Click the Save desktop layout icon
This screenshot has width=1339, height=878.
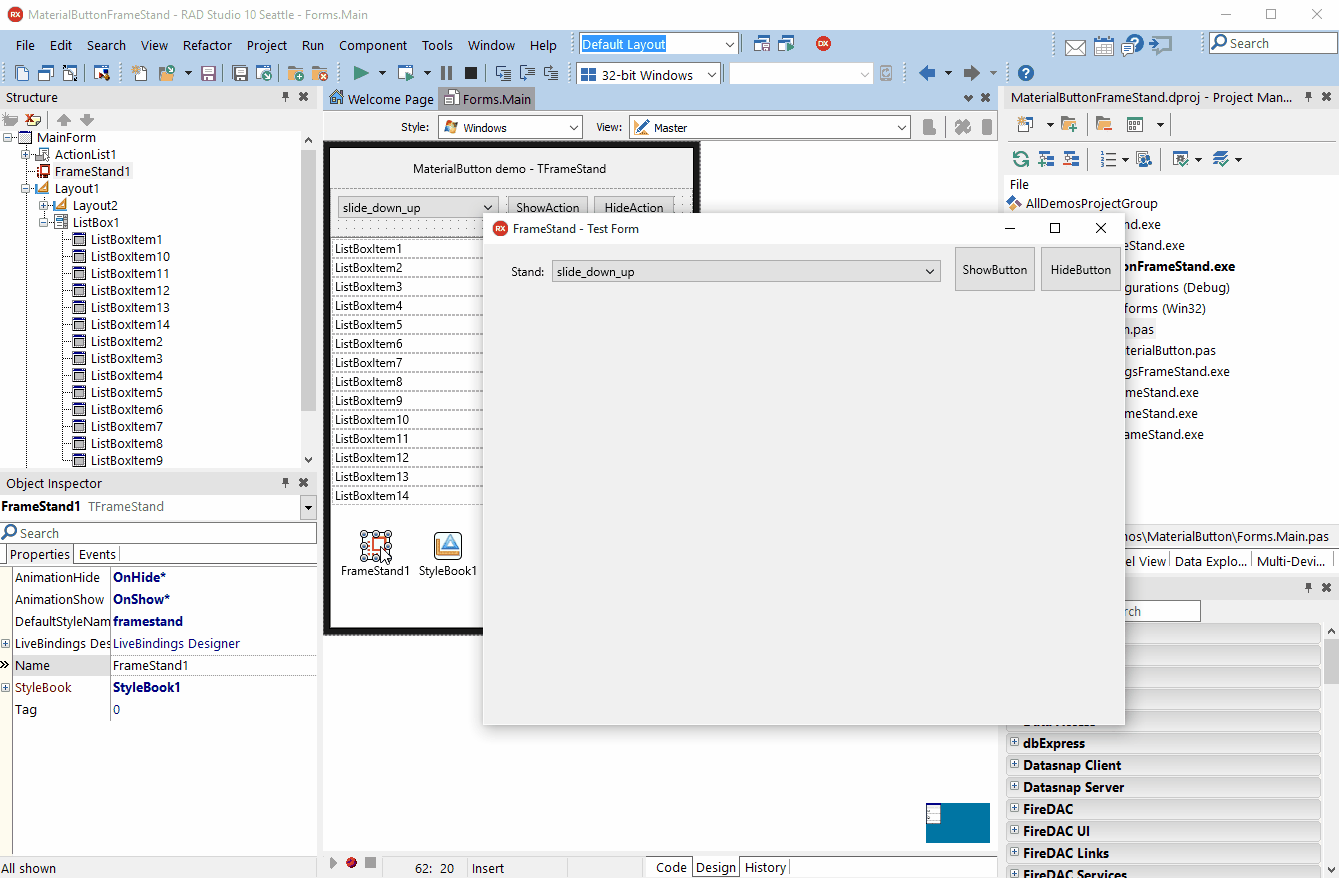(762, 44)
